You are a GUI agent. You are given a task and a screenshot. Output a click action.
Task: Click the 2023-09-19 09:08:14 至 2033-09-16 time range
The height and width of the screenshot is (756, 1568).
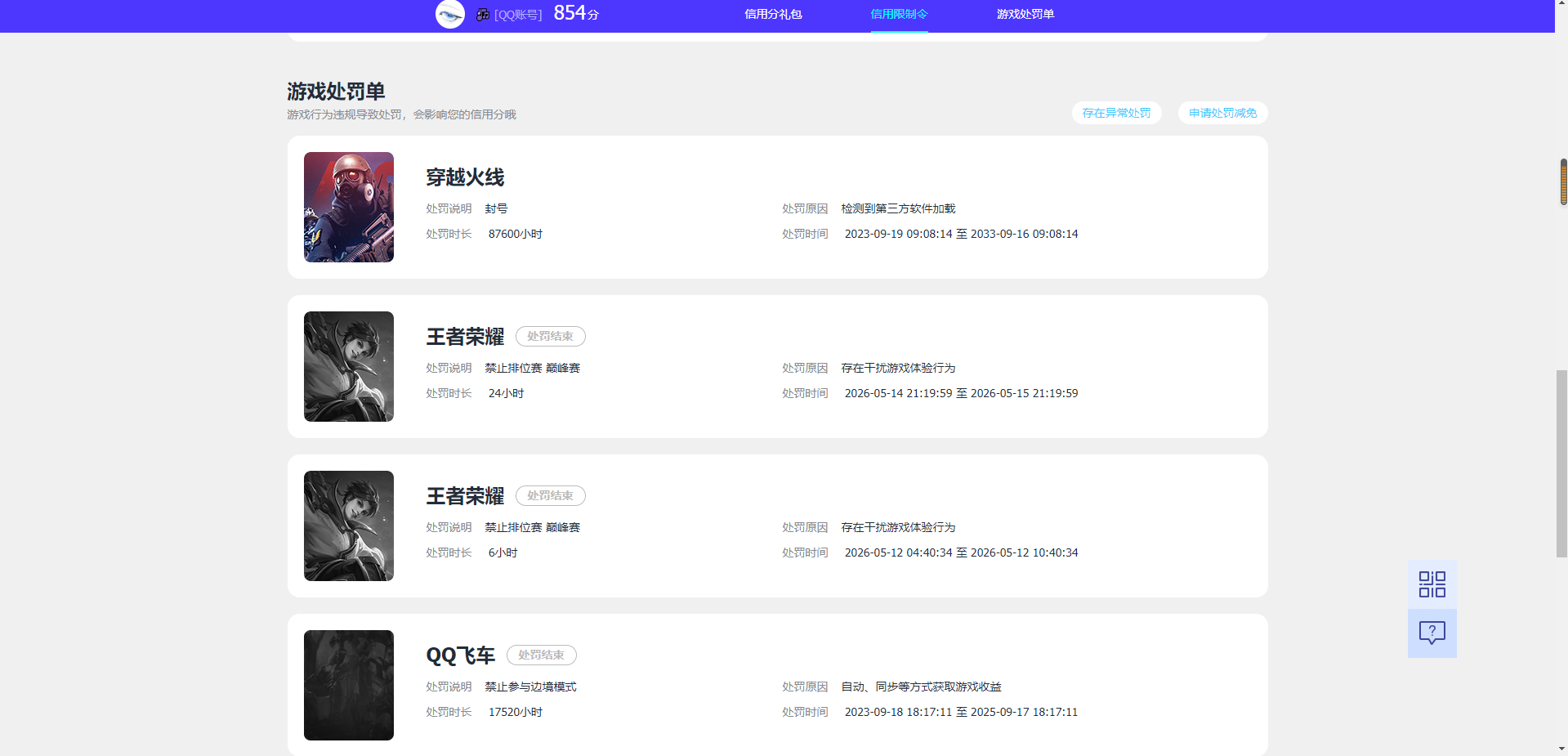point(961,234)
